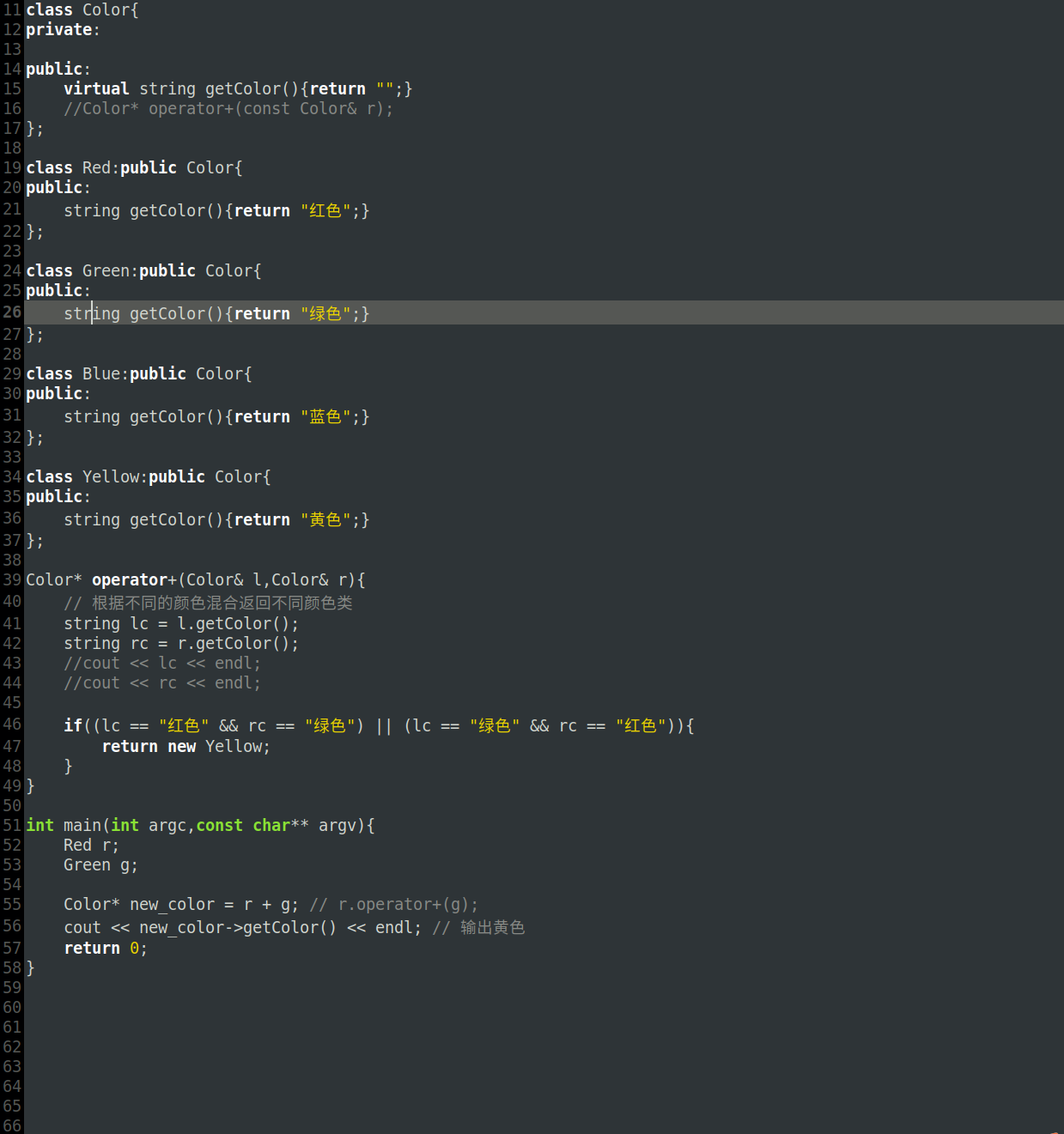Click the text 'class Color{' on line 11

coord(82,10)
